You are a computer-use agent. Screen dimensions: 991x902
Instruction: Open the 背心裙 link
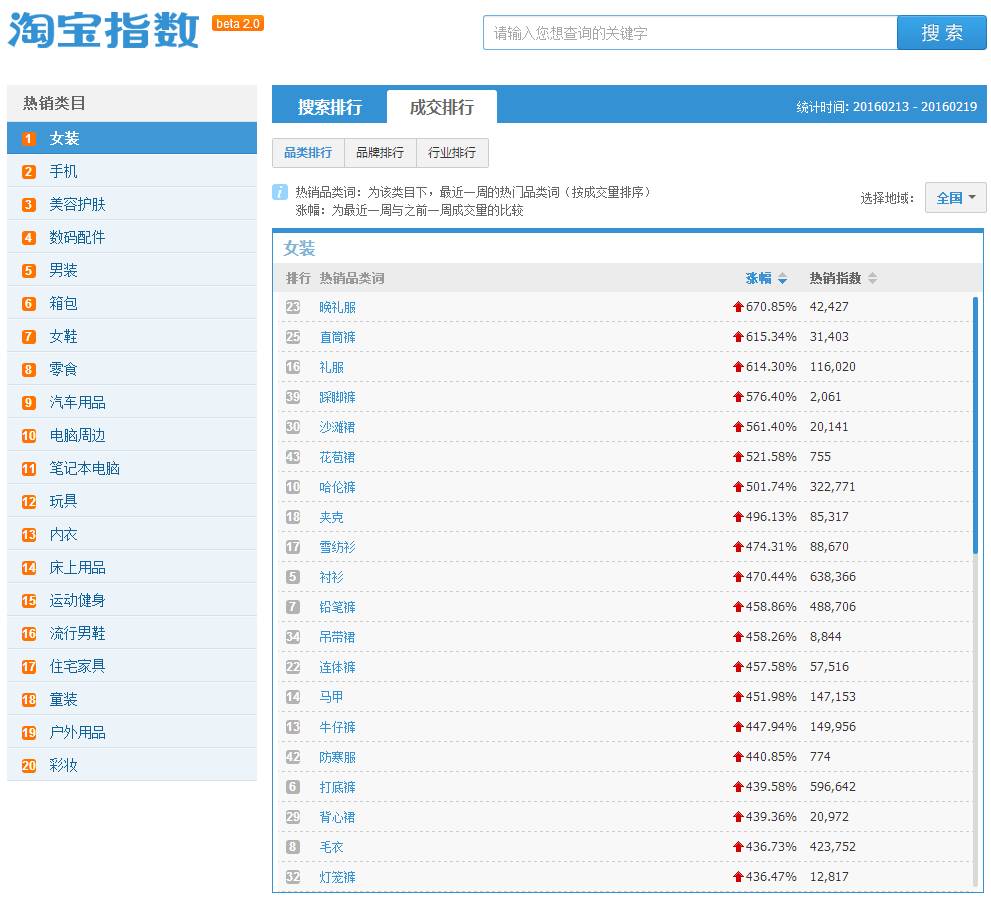point(337,817)
